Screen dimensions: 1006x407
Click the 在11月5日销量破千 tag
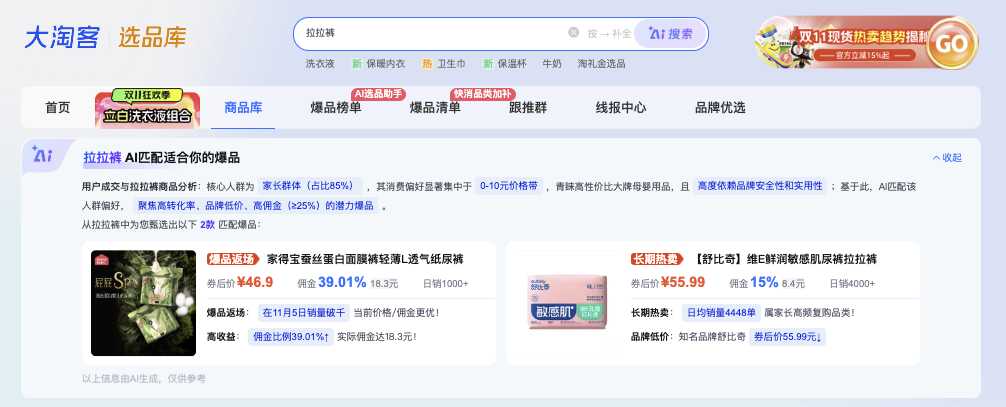(x=303, y=313)
